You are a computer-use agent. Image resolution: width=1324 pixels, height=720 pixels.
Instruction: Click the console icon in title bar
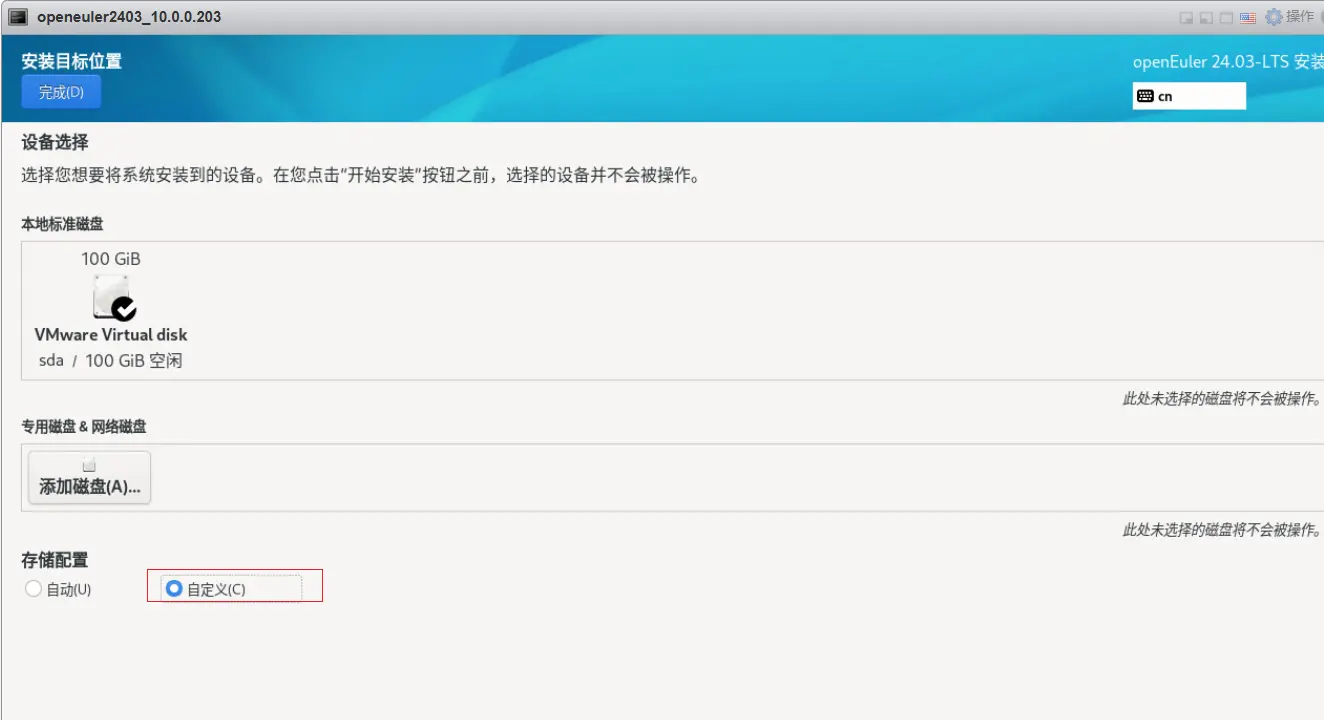(18, 17)
